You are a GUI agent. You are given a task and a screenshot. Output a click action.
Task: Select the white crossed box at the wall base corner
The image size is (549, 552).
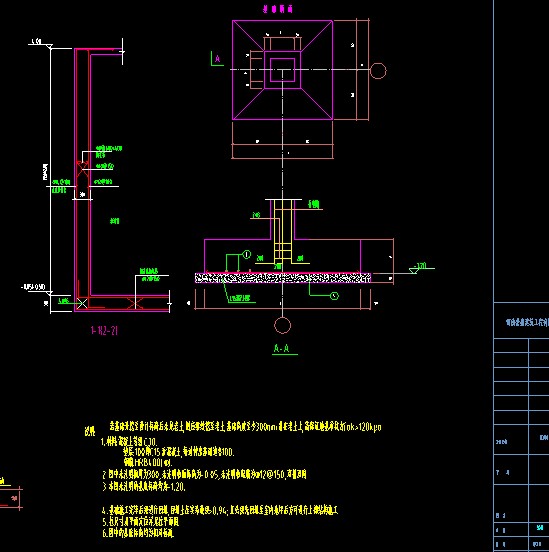[82, 303]
